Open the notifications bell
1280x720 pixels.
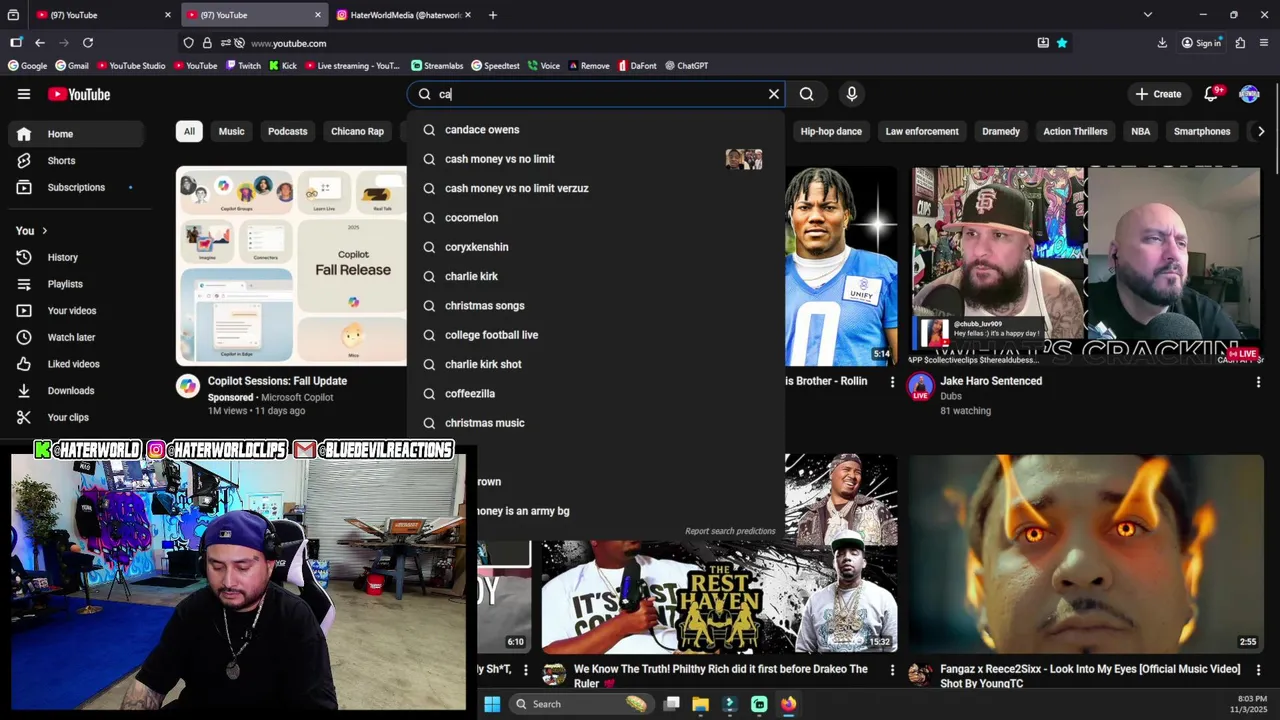pos(1211,94)
